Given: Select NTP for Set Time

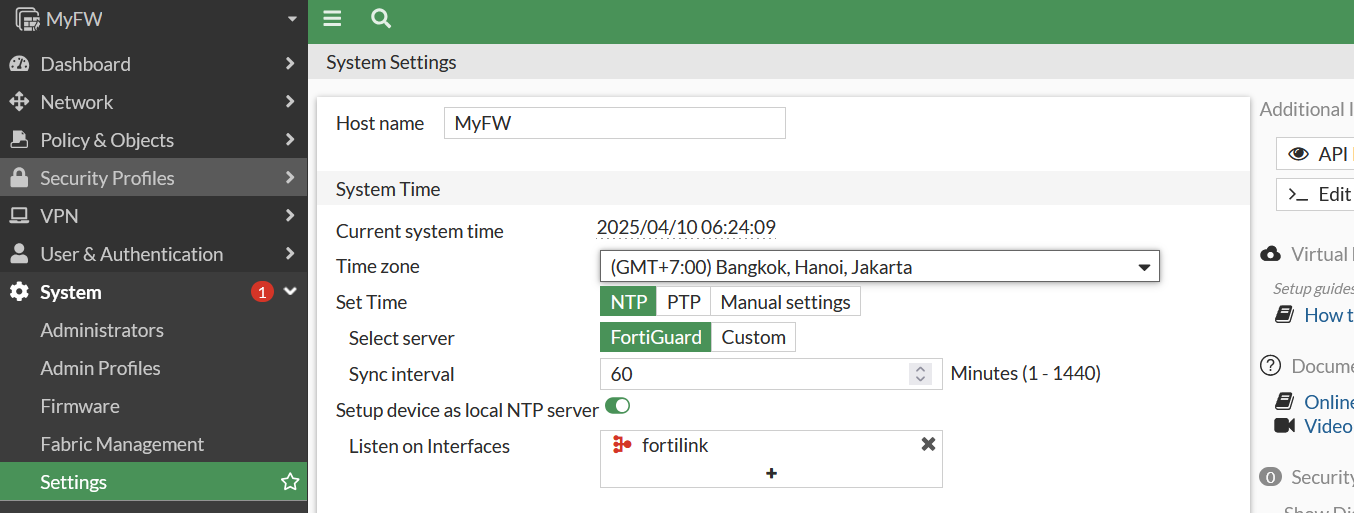Looking at the screenshot, I should [x=628, y=302].
